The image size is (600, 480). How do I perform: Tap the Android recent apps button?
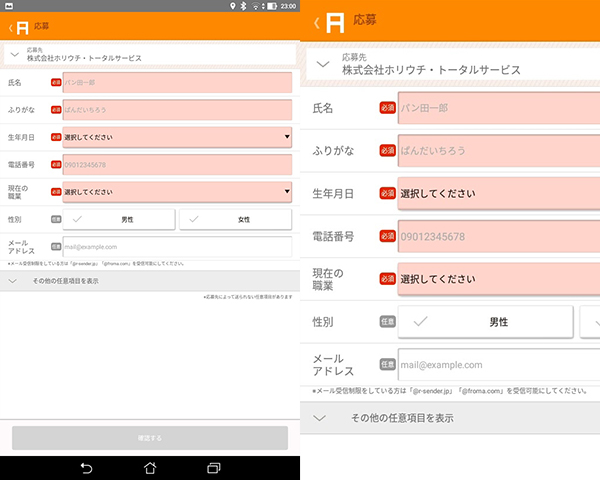click(214, 468)
